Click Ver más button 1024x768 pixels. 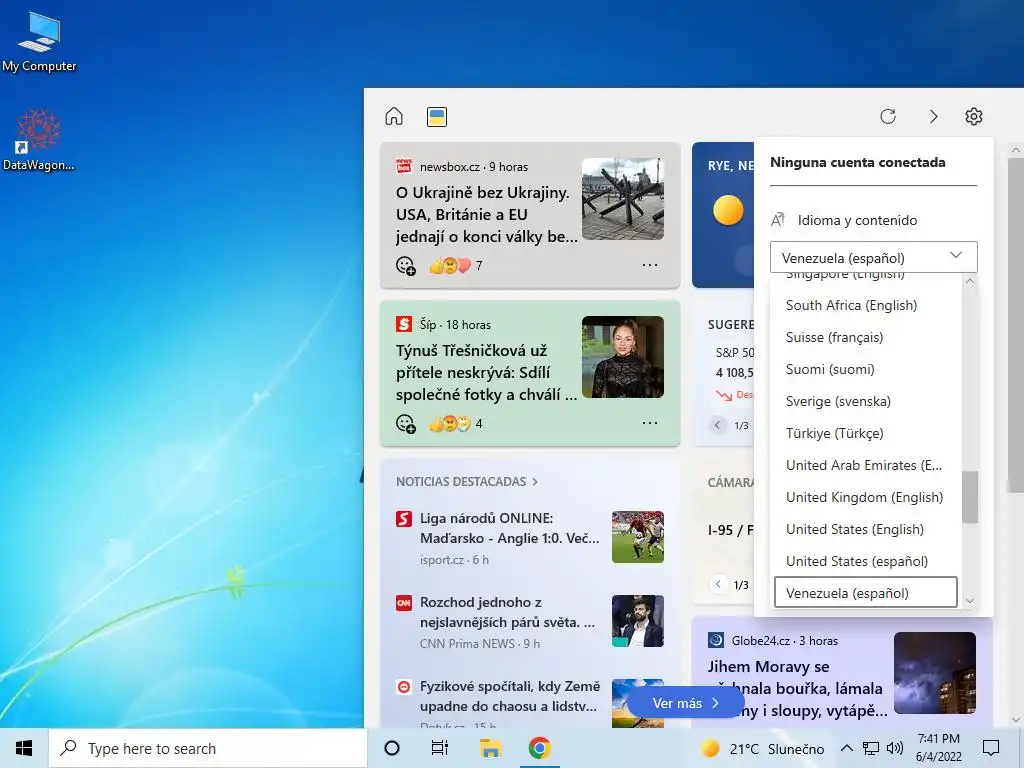coord(685,703)
